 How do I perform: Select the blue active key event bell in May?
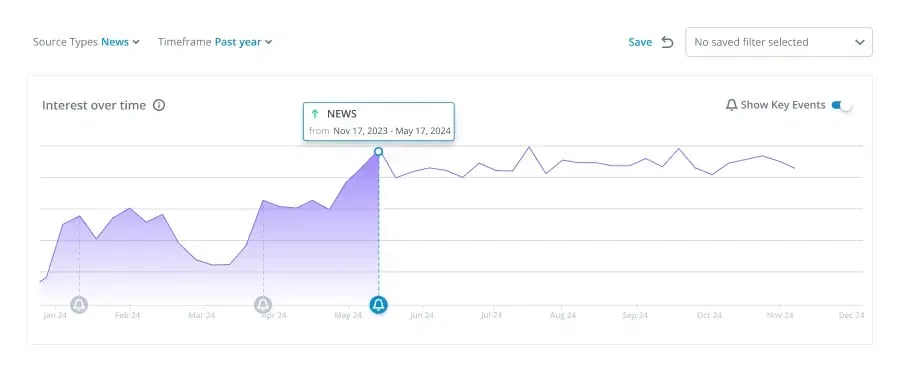(x=378, y=304)
